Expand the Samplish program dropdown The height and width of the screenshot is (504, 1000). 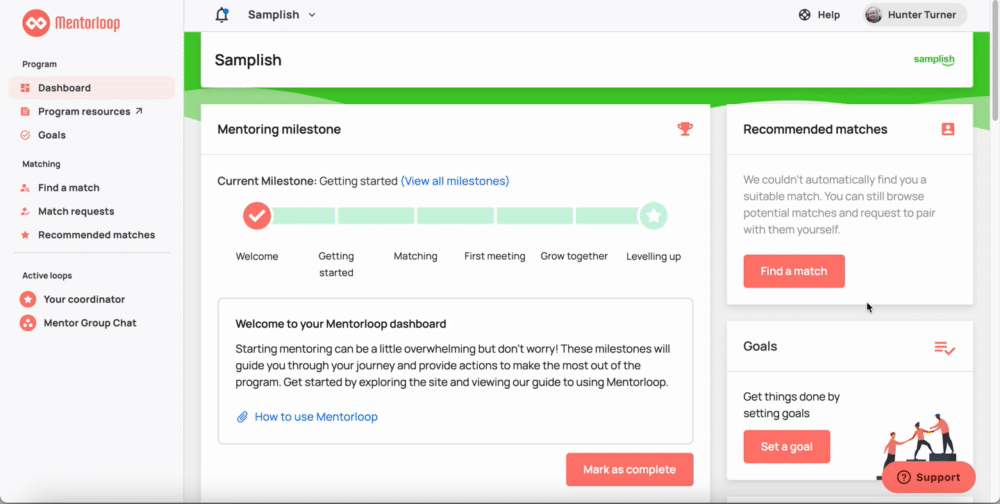[x=282, y=15]
